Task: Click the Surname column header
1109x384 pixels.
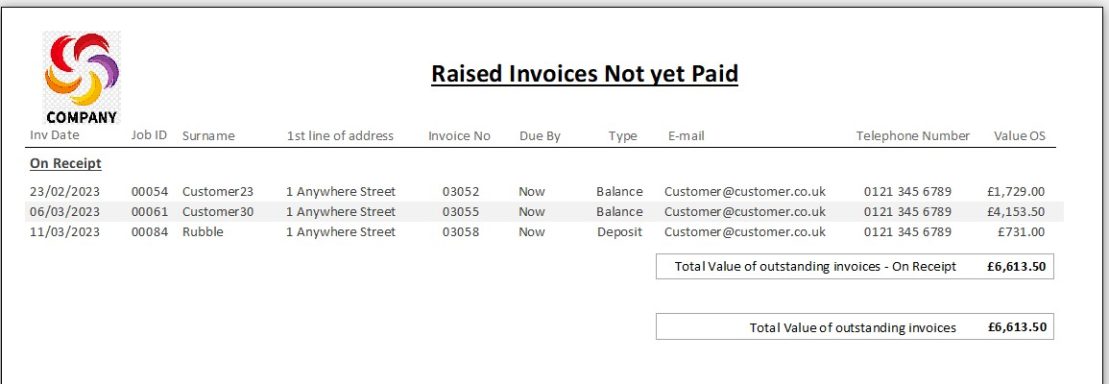Action: (208, 136)
